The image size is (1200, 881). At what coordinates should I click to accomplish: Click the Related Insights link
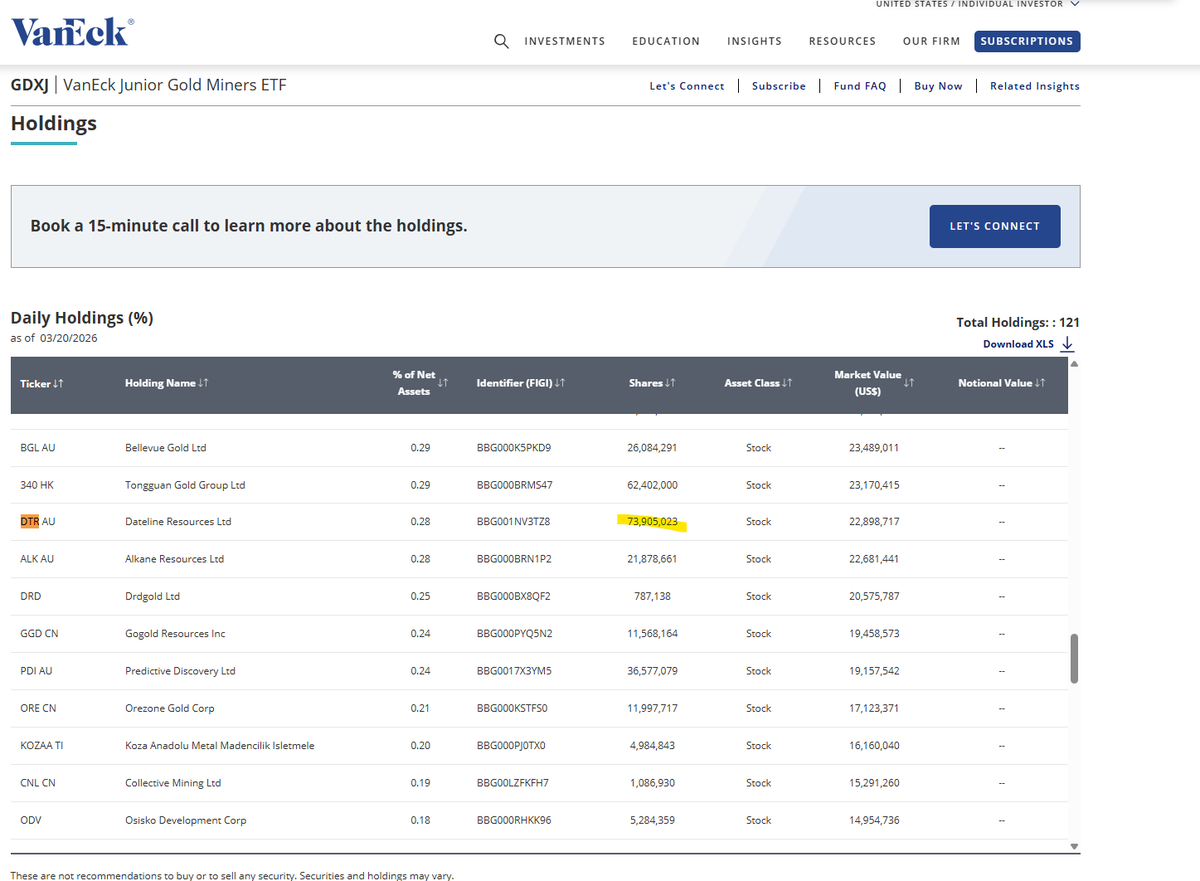click(1035, 86)
